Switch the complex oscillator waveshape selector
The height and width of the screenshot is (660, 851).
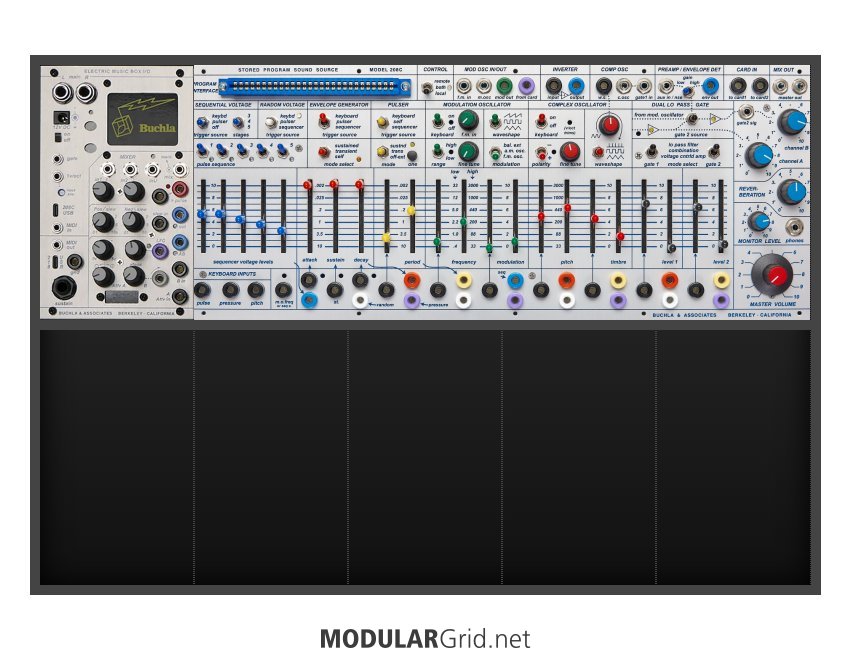[x=599, y=152]
